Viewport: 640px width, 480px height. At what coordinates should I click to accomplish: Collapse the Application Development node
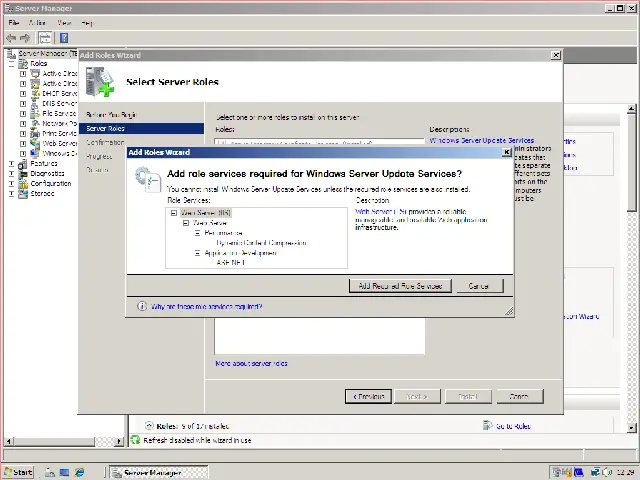(x=198, y=253)
